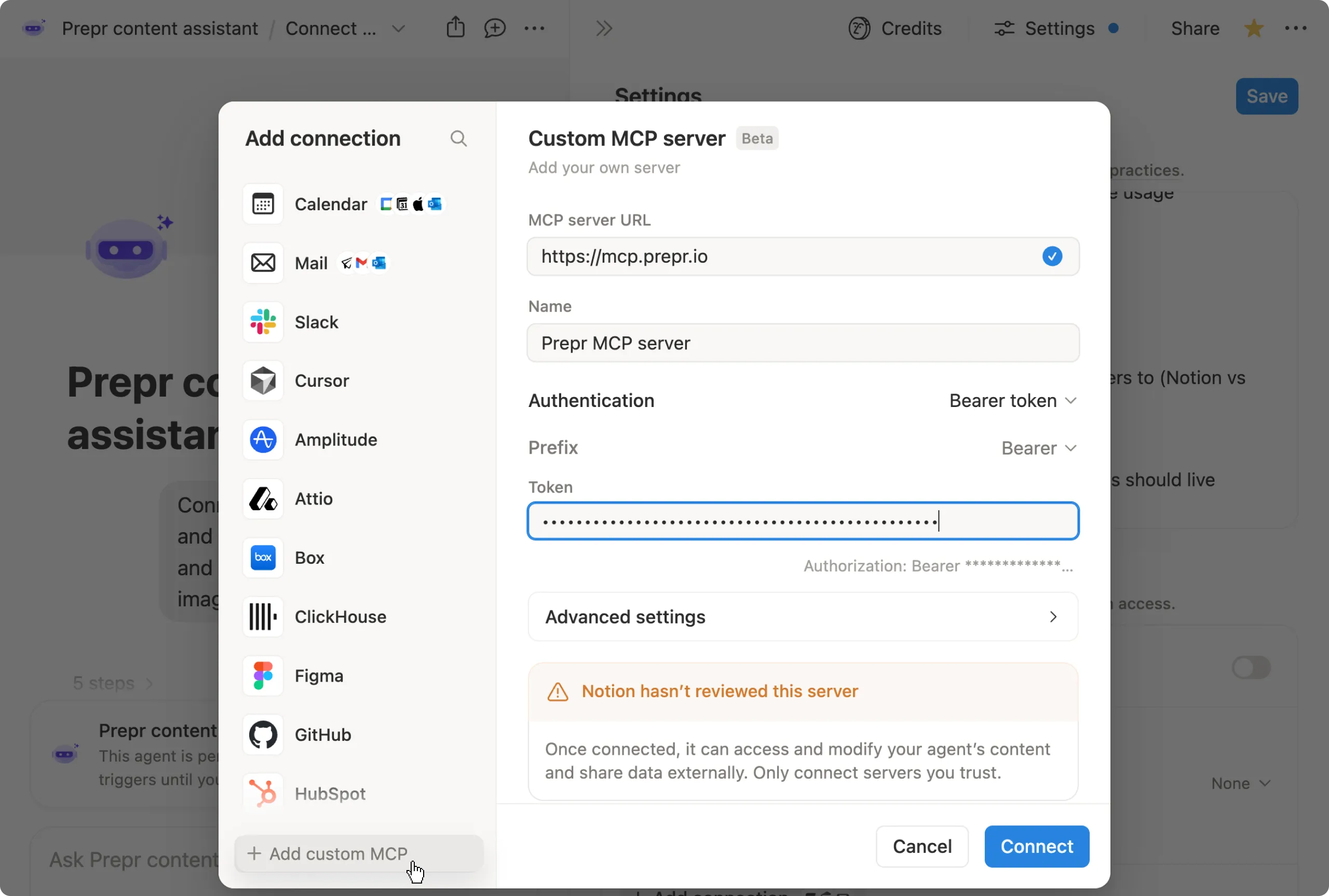Click the Save button
This screenshot has height=896, width=1329.
(1267, 96)
